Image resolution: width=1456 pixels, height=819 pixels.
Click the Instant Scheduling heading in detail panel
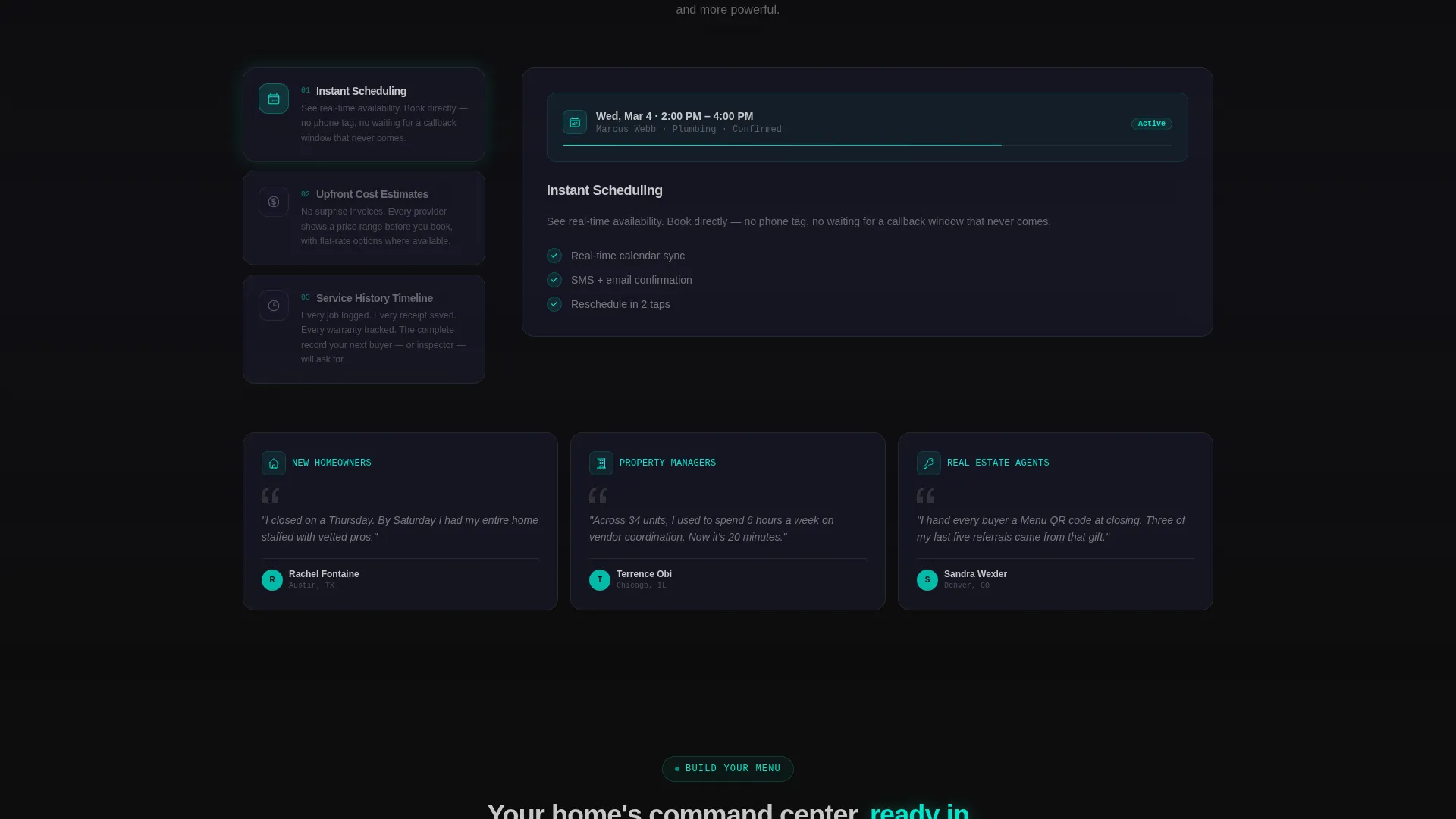(x=604, y=190)
